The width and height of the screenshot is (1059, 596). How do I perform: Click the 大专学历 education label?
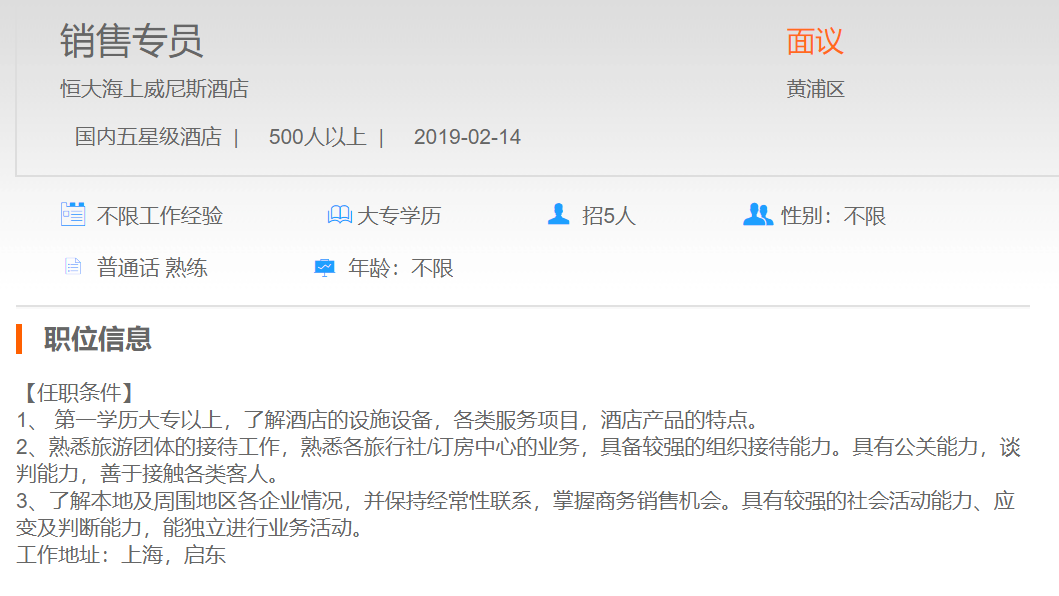399,216
